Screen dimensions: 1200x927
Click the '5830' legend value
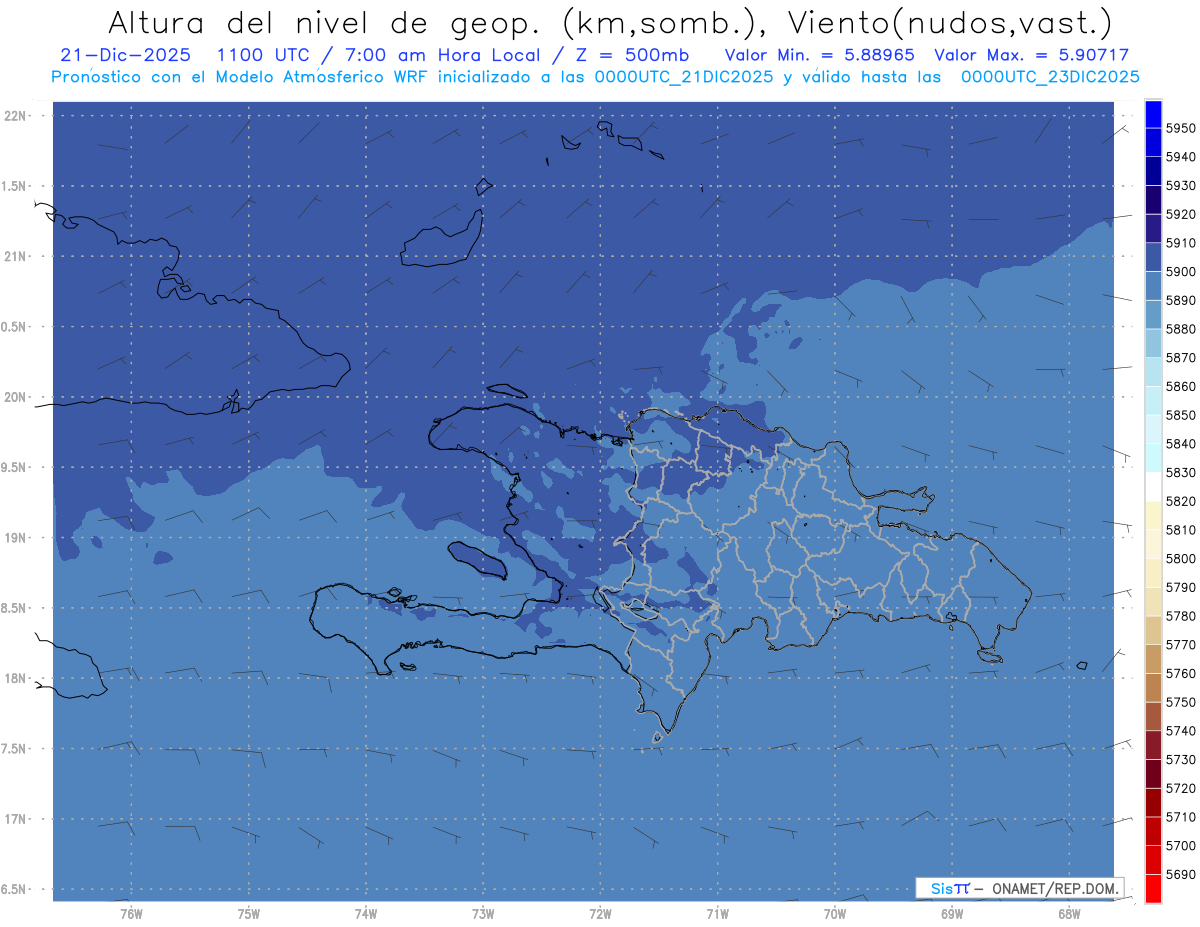point(1180,473)
